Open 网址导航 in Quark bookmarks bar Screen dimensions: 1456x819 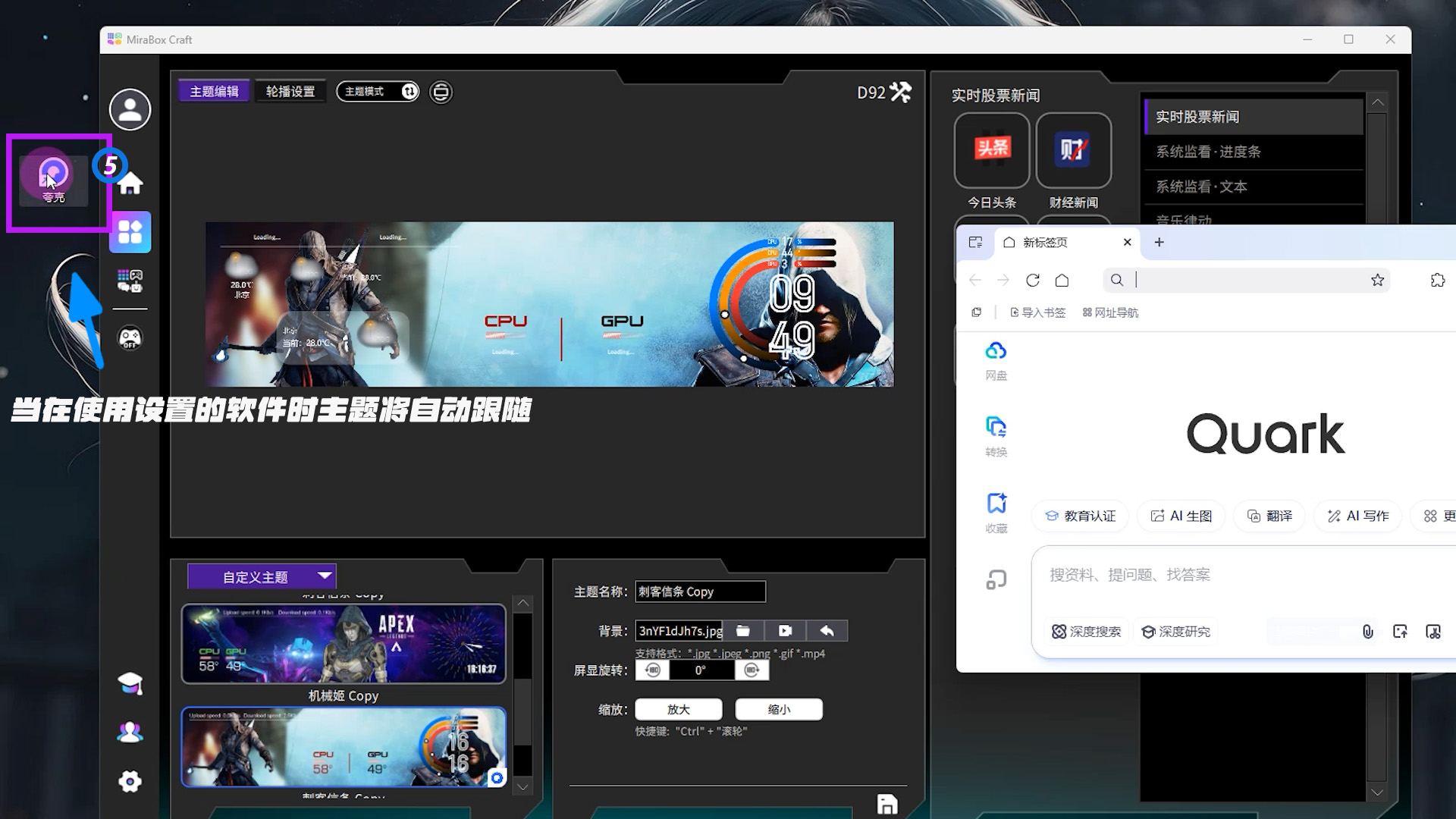point(1110,312)
